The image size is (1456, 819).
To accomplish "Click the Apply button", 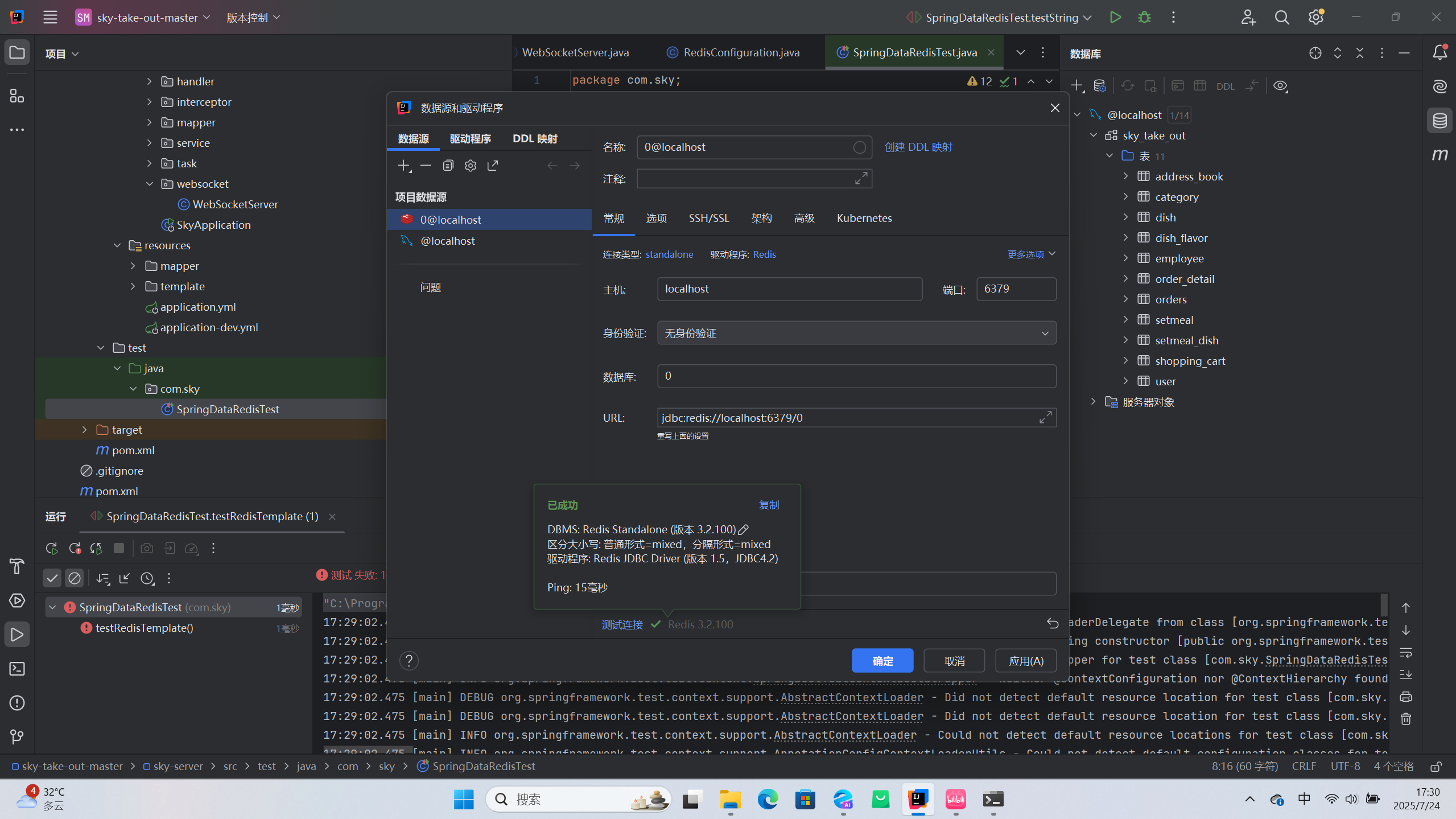I will tap(1025, 661).
